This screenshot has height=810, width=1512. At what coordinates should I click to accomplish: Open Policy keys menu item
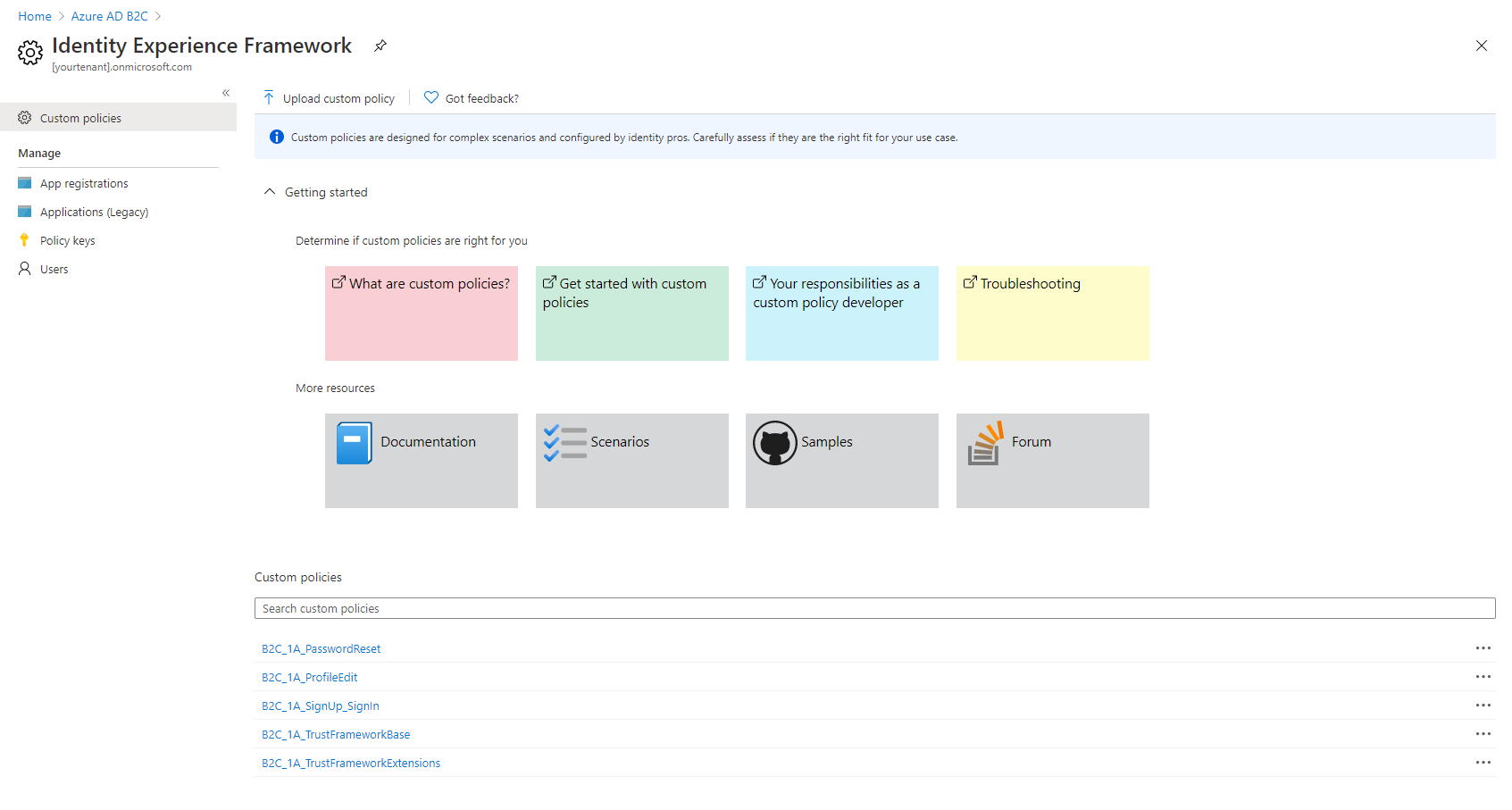click(x=67, y=240)
